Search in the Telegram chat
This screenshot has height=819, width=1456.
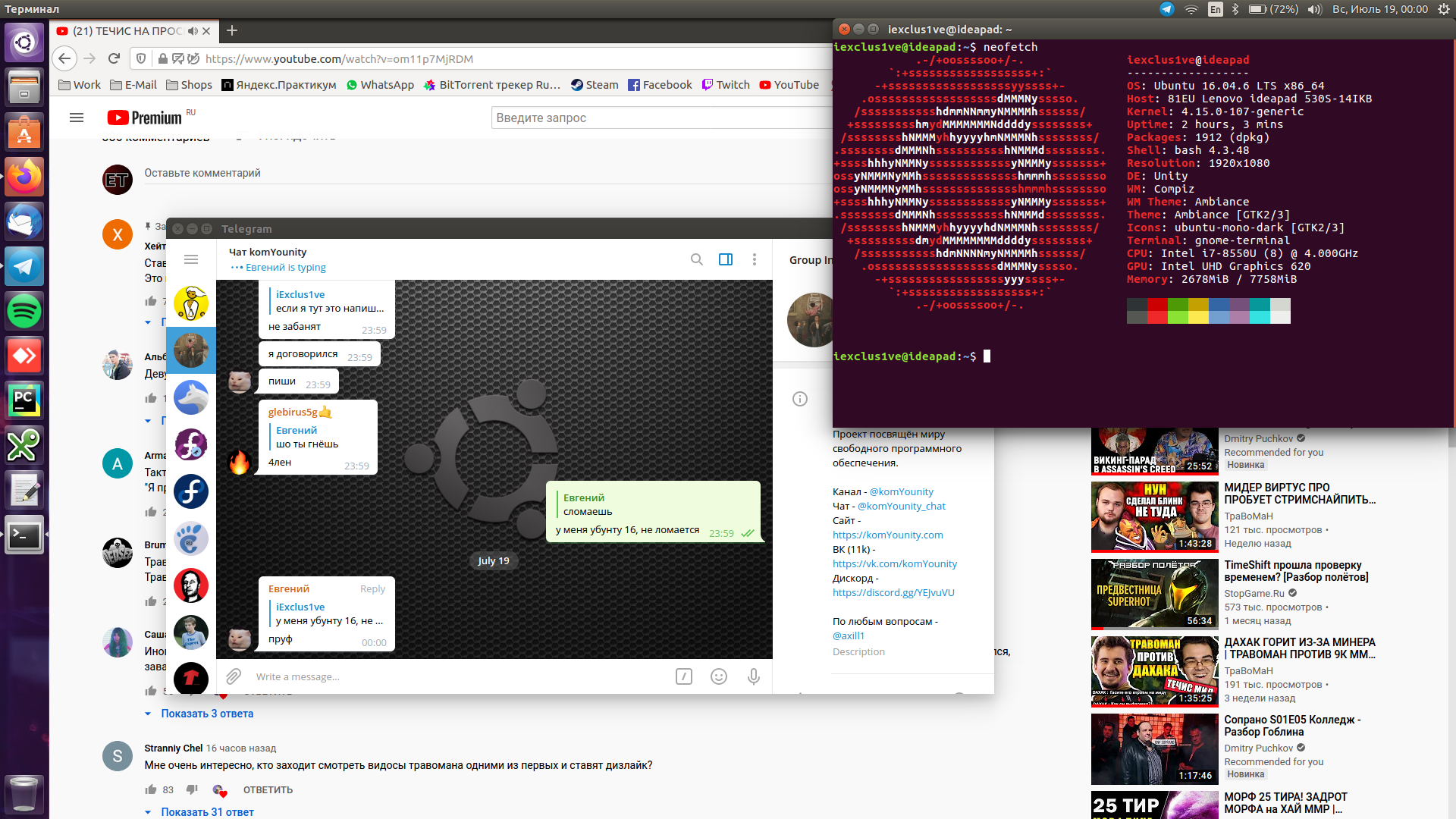click(x=696, y=259)
